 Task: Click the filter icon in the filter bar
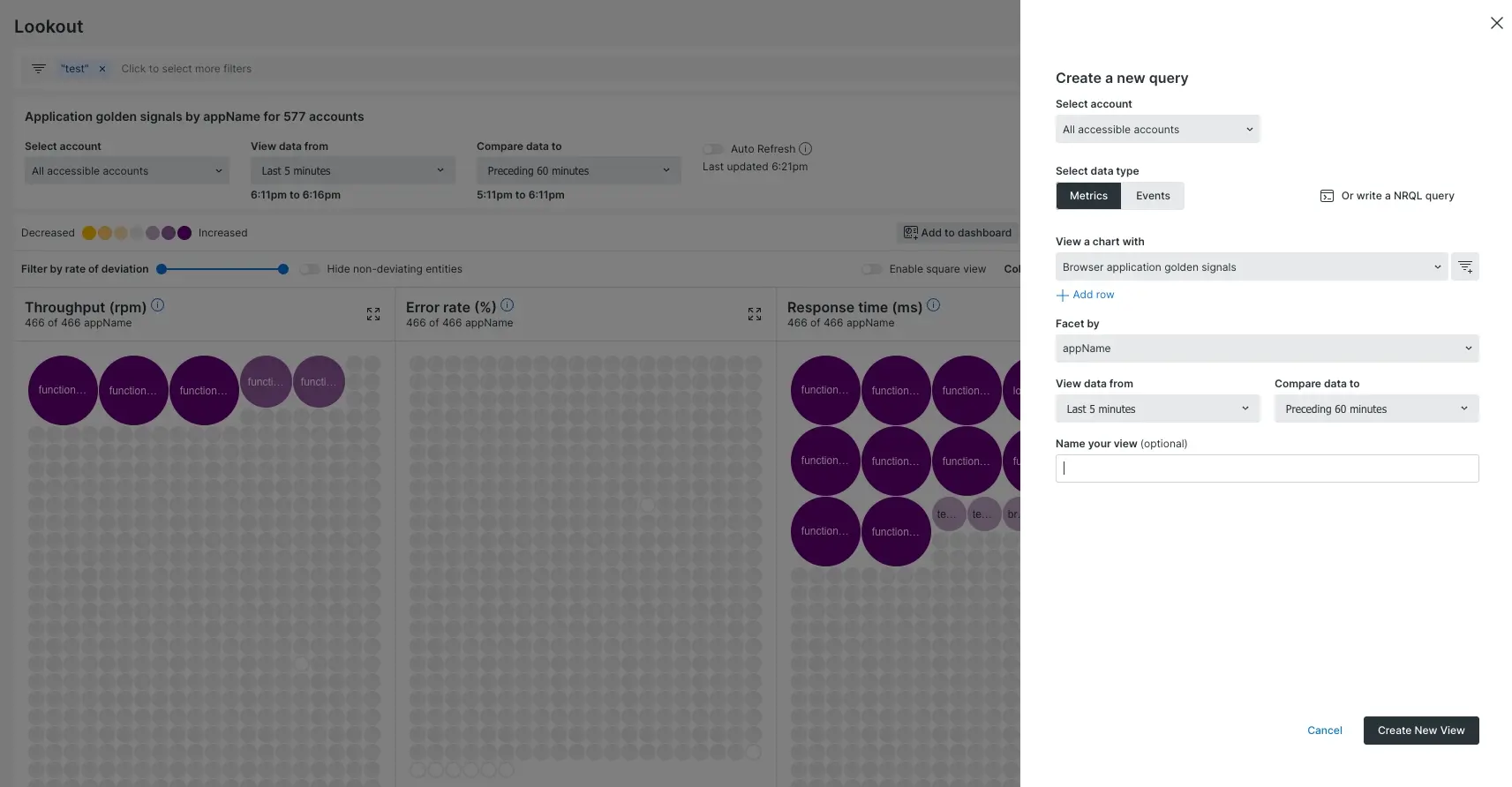(x=39, y=69)
